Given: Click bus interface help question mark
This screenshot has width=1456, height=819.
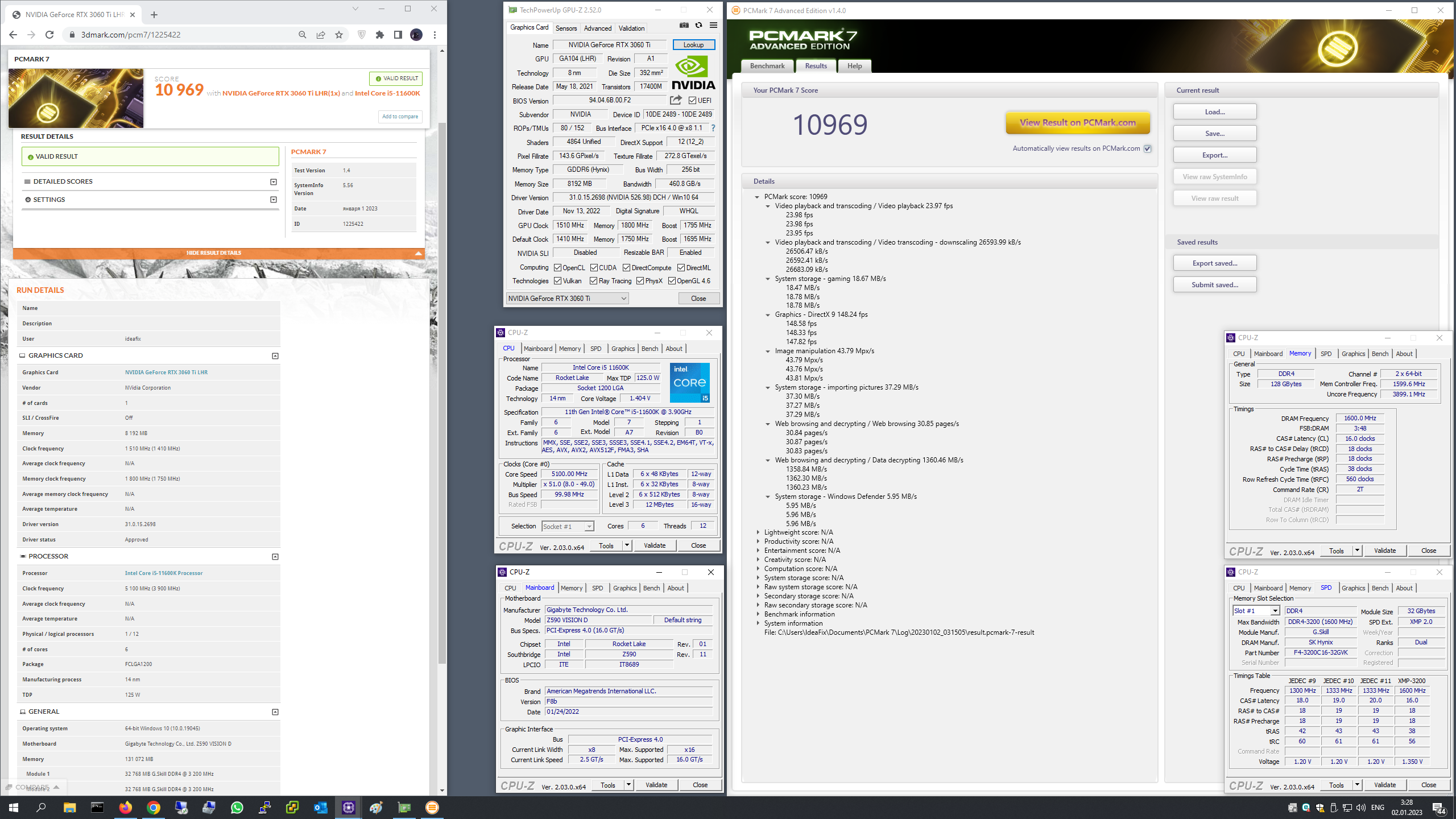Looking at the screenshot, I should point(713,128).
